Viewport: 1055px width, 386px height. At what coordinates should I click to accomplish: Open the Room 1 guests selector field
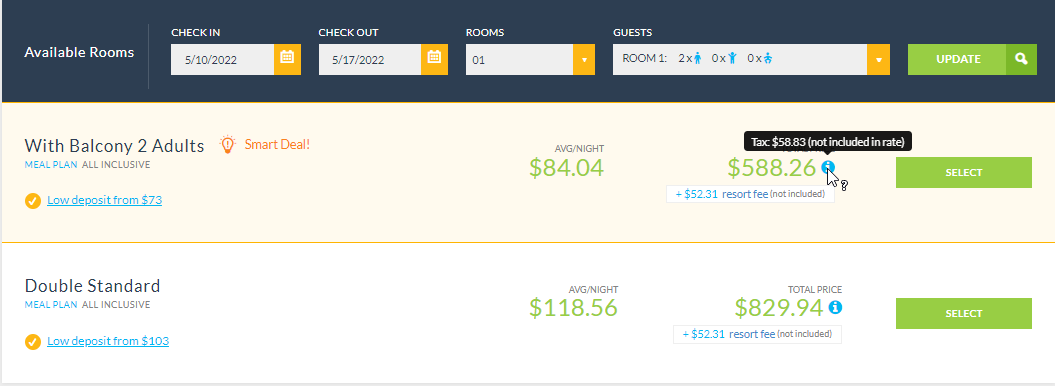pyautogui.click(x=740, y=59)
